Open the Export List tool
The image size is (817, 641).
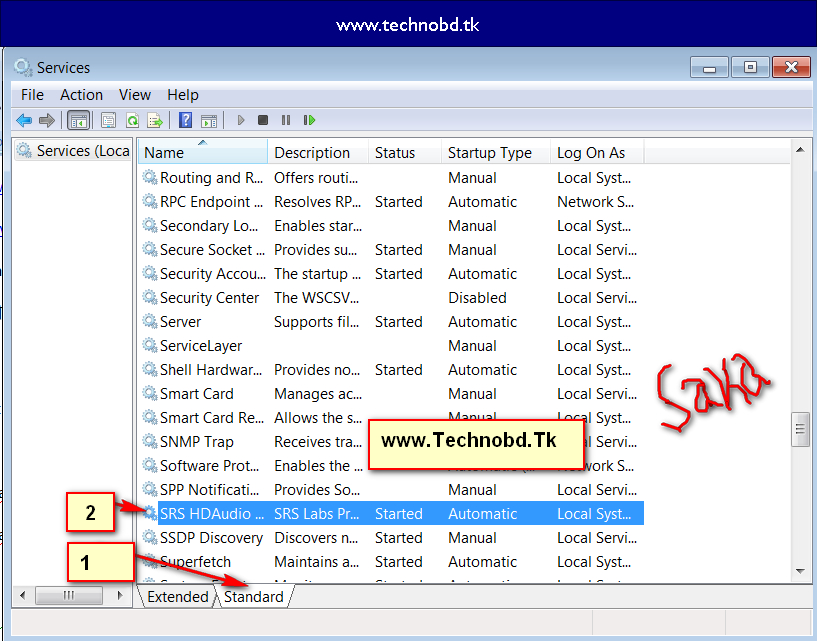coord(155,120)
